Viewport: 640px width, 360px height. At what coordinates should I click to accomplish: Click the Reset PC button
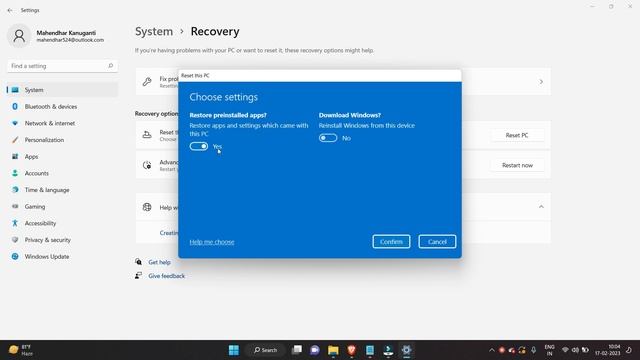tap(517, 135)
